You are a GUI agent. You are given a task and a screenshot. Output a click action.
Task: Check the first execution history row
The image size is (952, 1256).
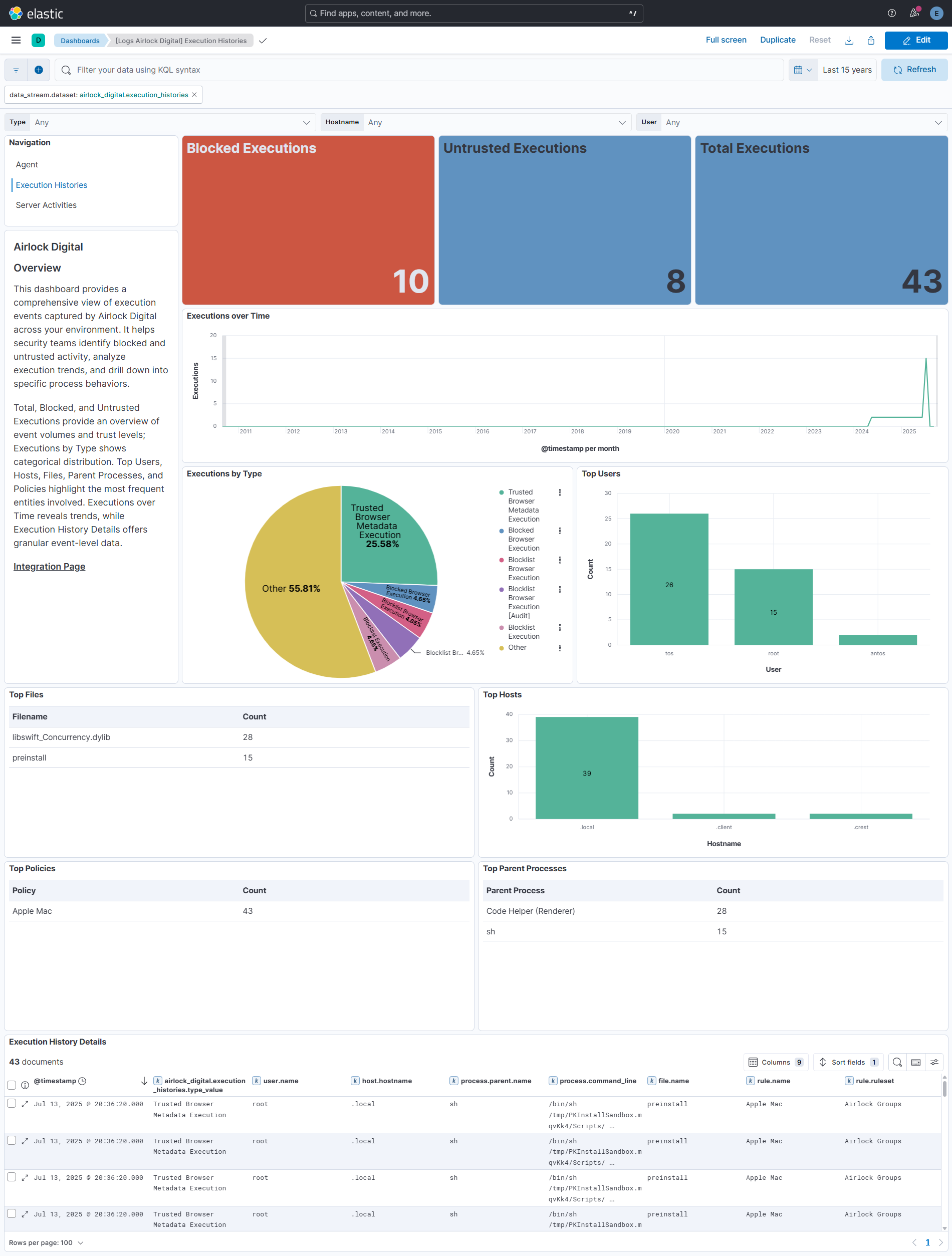[12, 1103]
